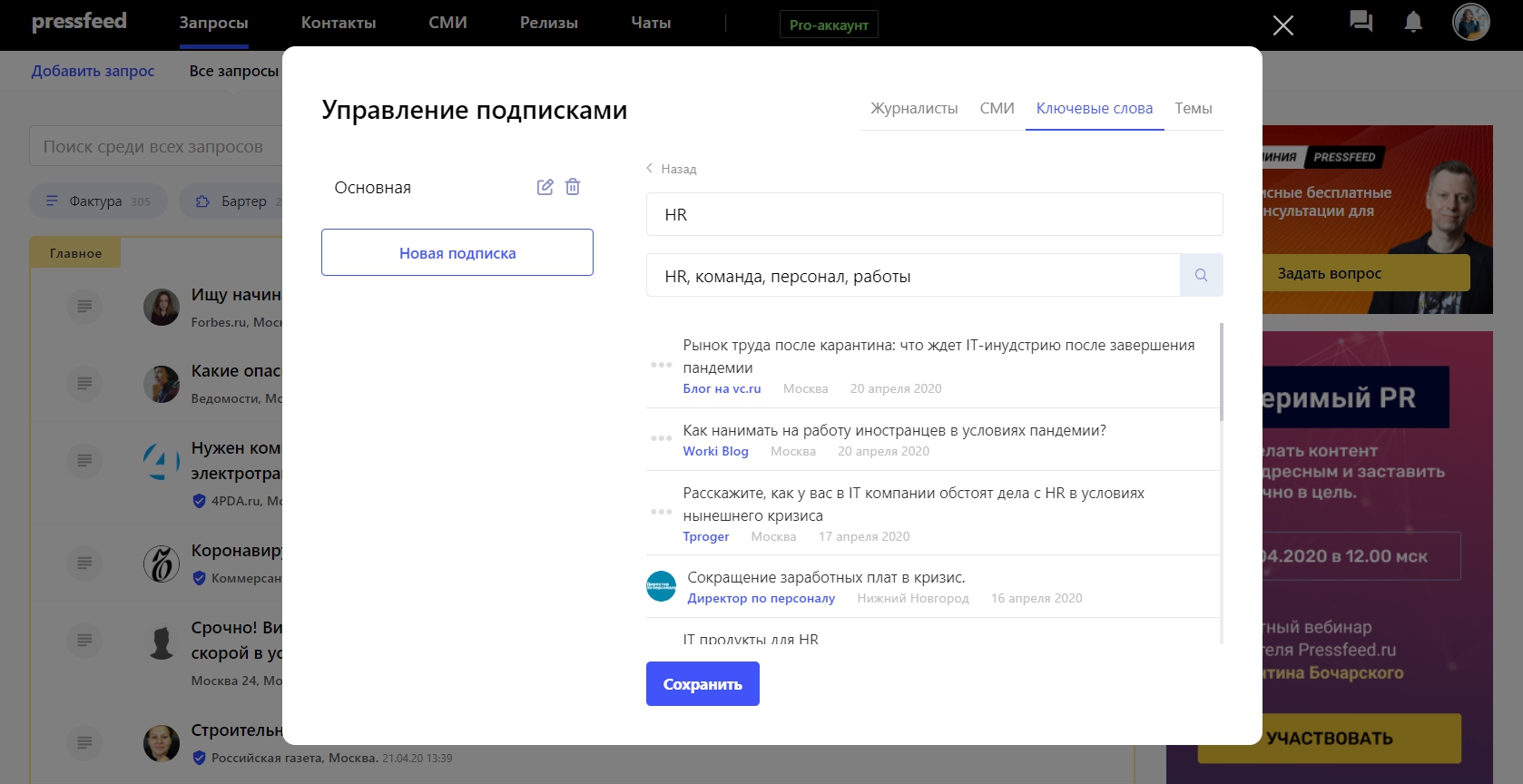
Task: Click the Директор по персоналу link
Action: point(761,598)
